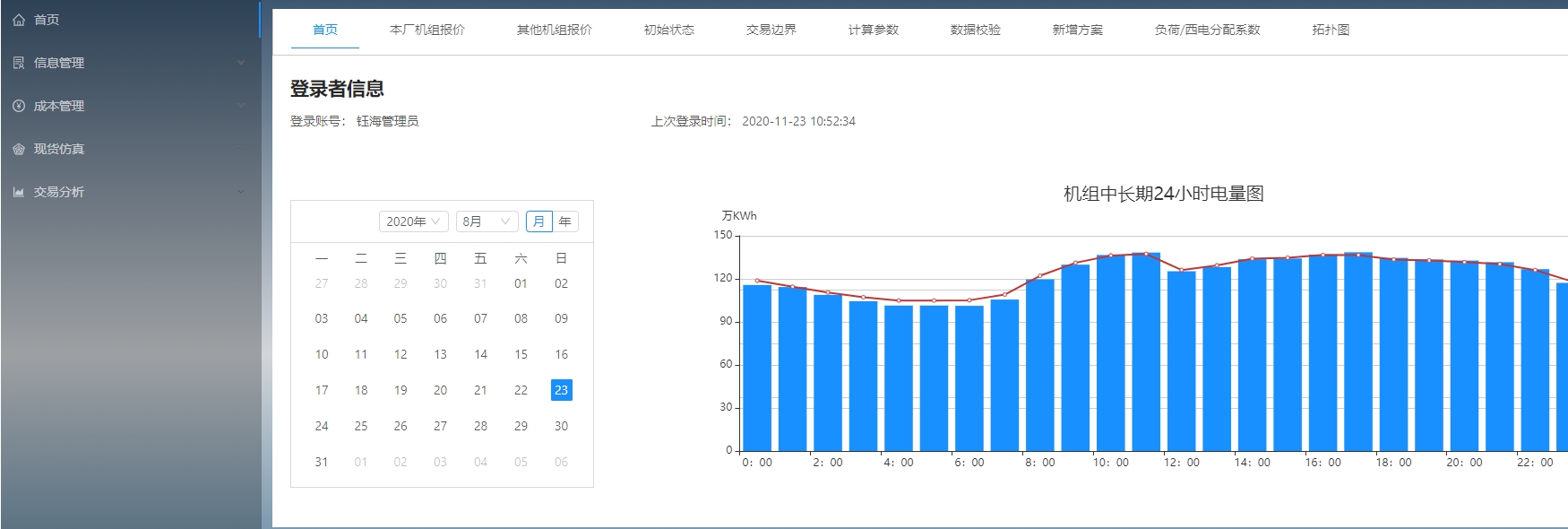Select date 23 in the calendar

click(561, 390)
